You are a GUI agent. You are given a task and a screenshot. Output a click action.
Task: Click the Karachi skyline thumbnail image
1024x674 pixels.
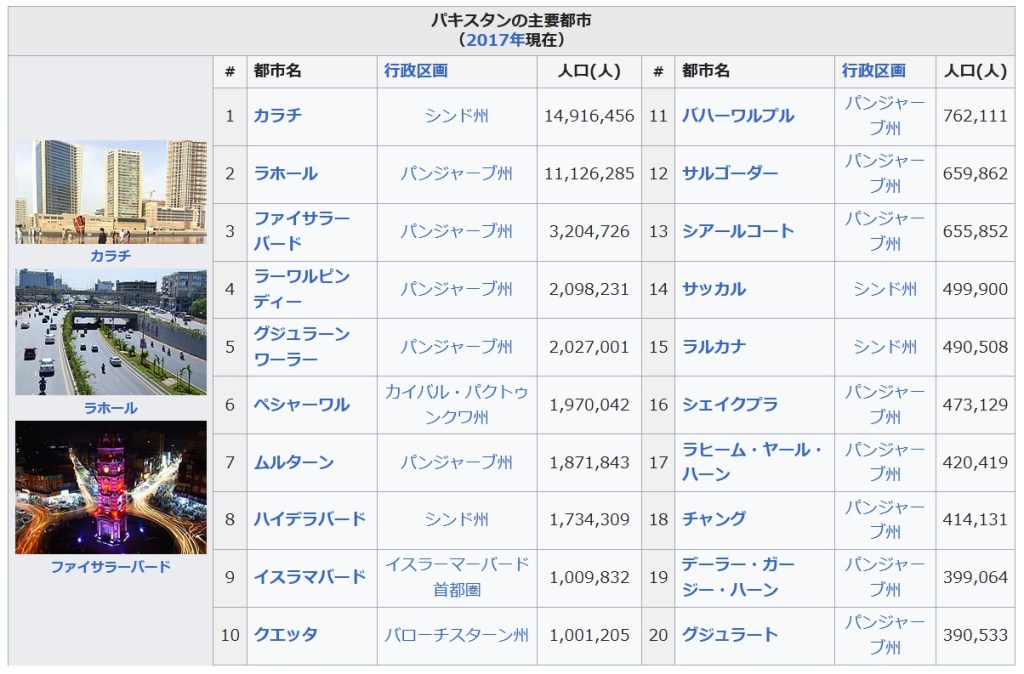pyautogui.click(x=111, y=191)
